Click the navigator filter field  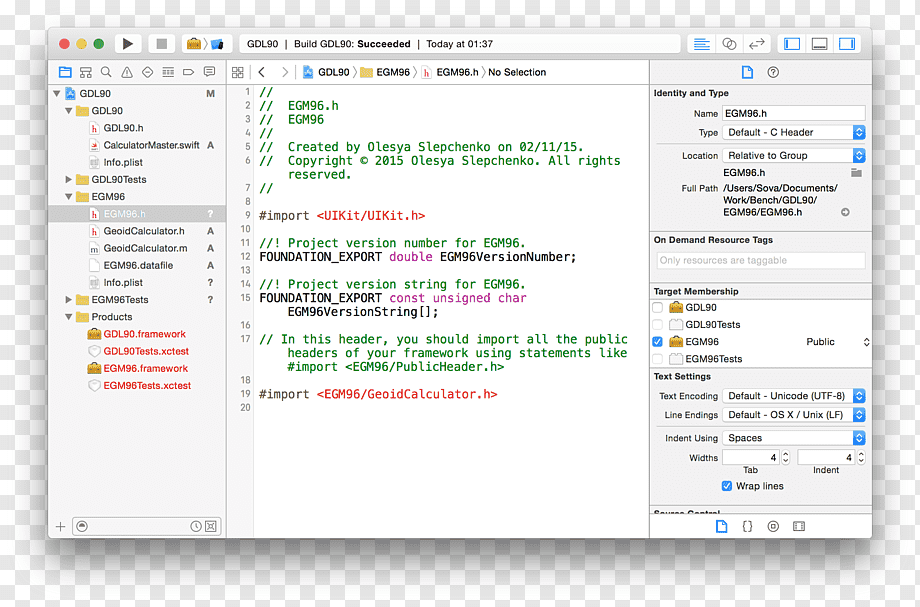[x=138, y=527]
